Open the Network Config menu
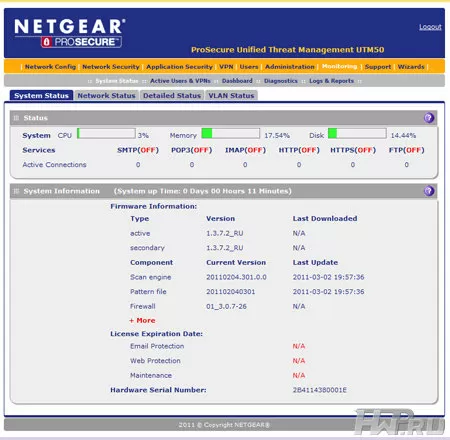Image resolution: width=450 pixels, height=440 pixels. (50, 67)
